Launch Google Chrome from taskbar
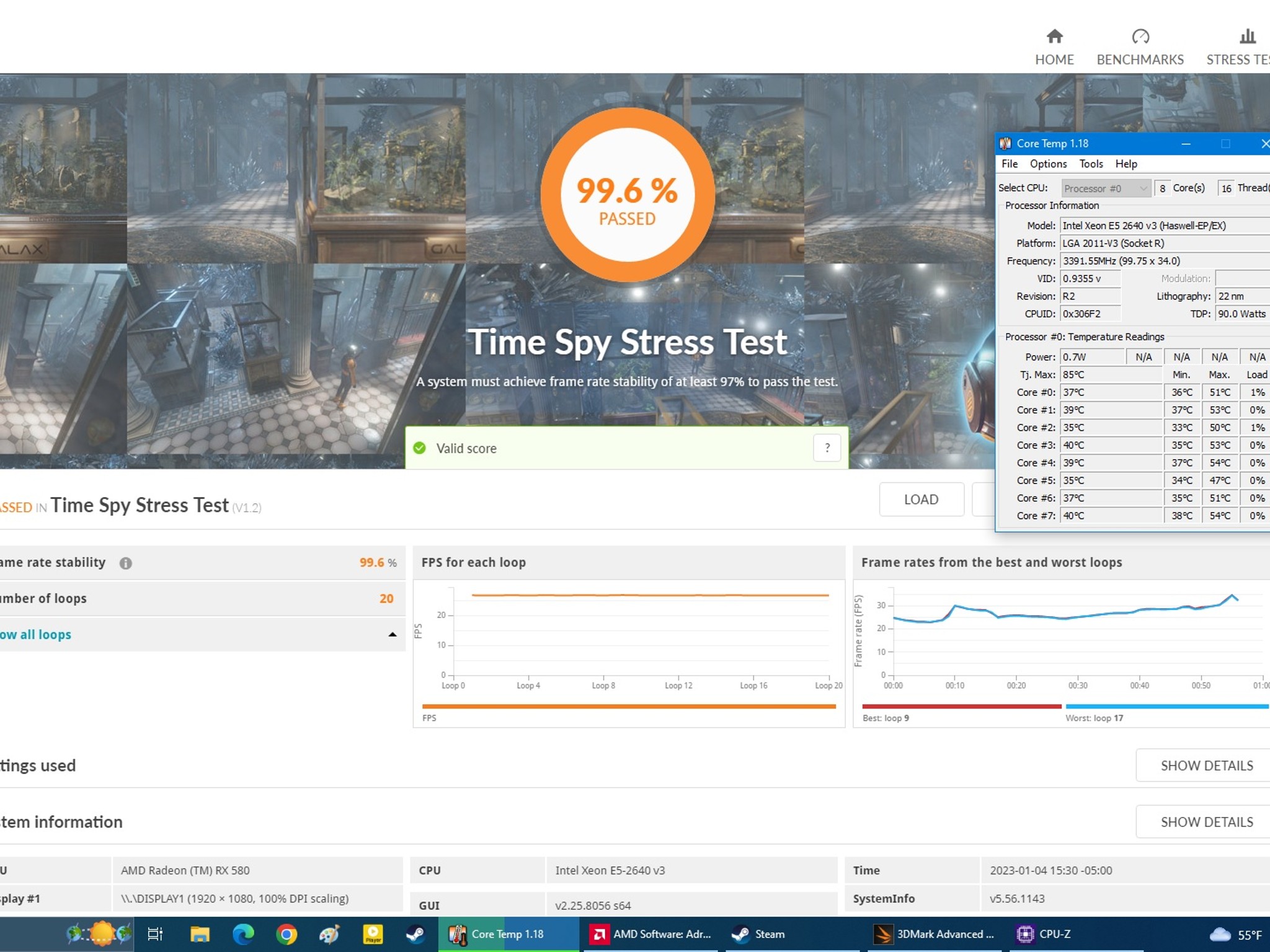Screen dimensions: 1270x952 [286, 934]
